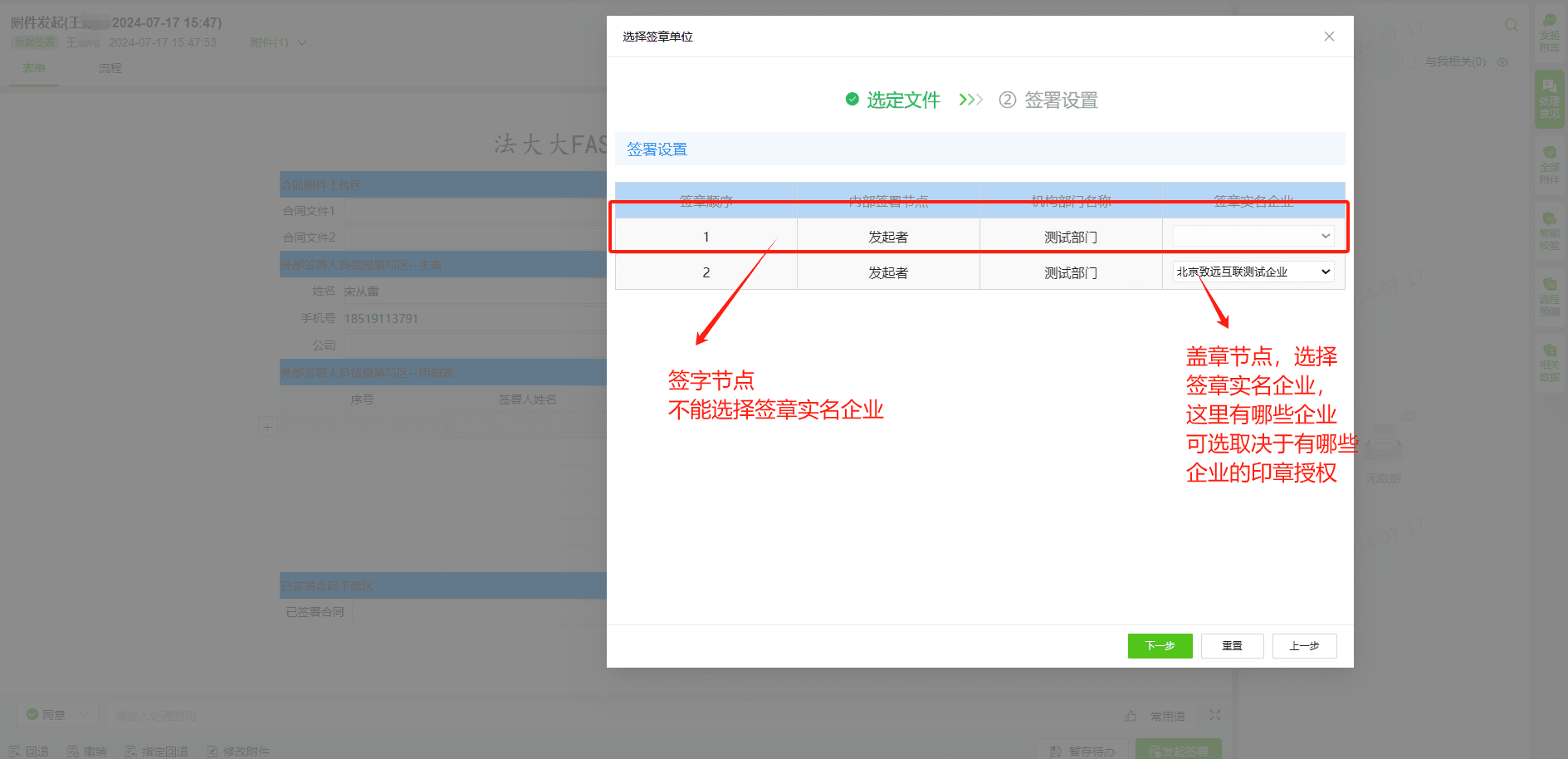Image resolution: width=1568 pixels, height=759 pixels.
Task: Switch to the 表单 tab
Action: pyautogui.click(x=34, y=68)
